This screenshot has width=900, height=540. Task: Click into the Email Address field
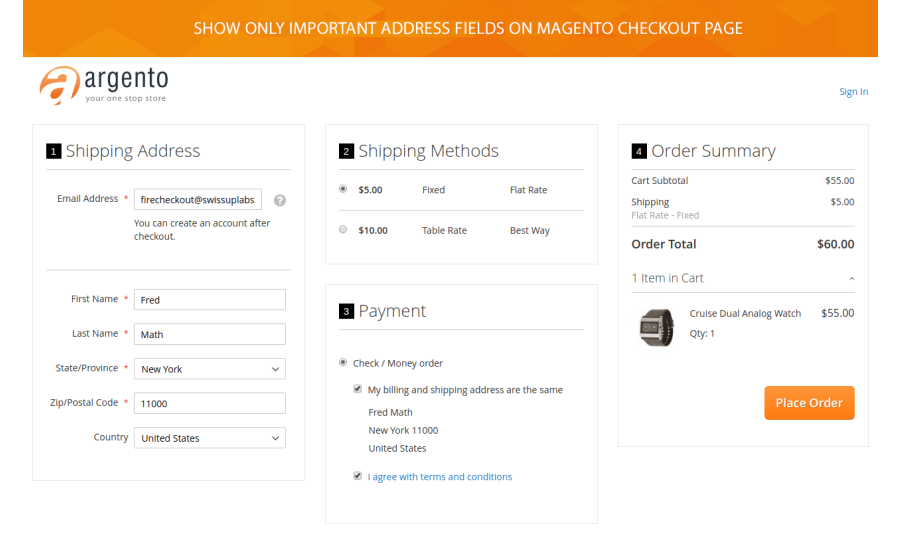pyautogui.click(x=198, y=200)
